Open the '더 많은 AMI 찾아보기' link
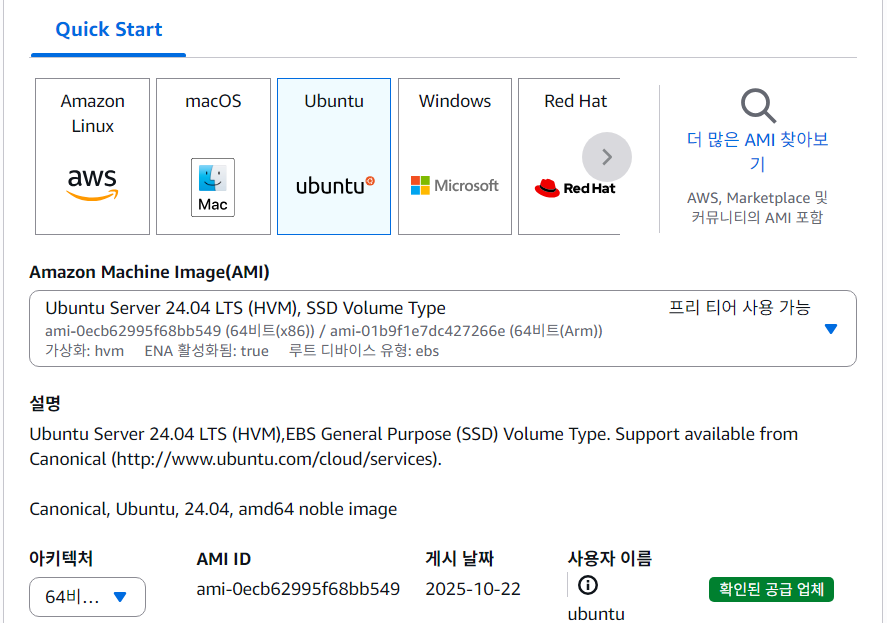The height and width of the screenshot is (623, 887). point(757,151)
